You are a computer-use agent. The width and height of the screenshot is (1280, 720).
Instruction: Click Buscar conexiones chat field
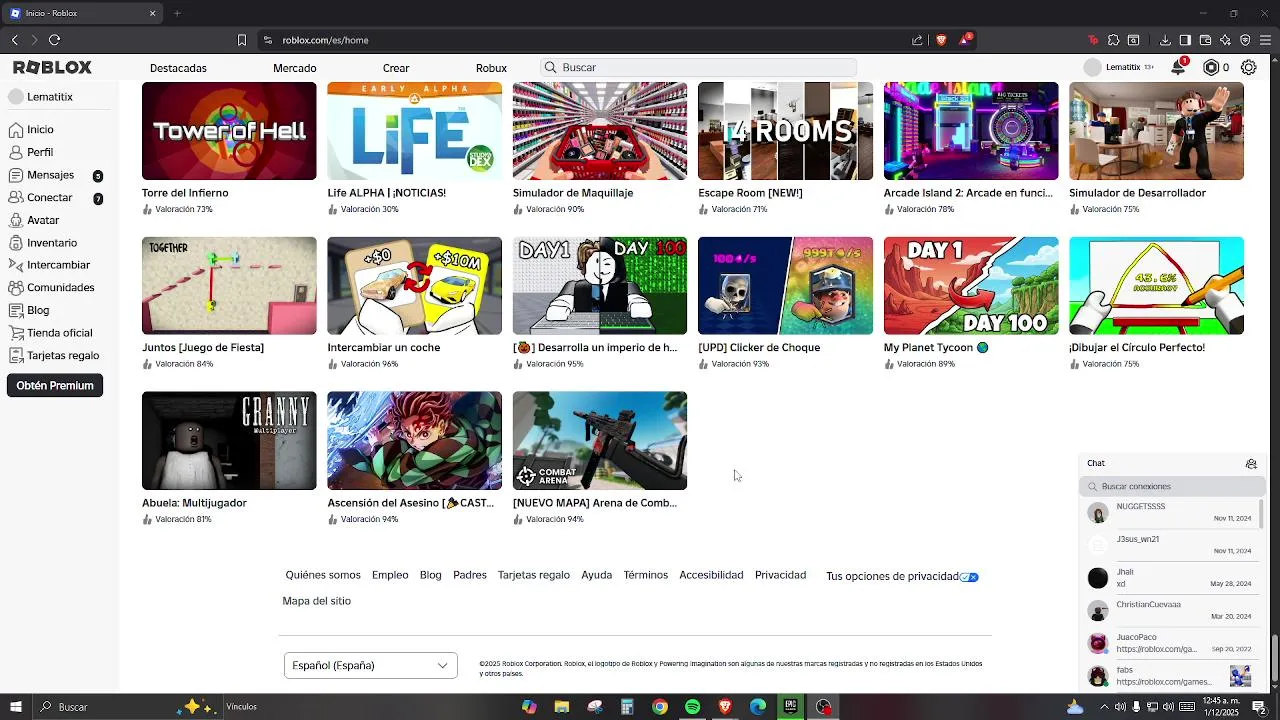(1172, 486)
